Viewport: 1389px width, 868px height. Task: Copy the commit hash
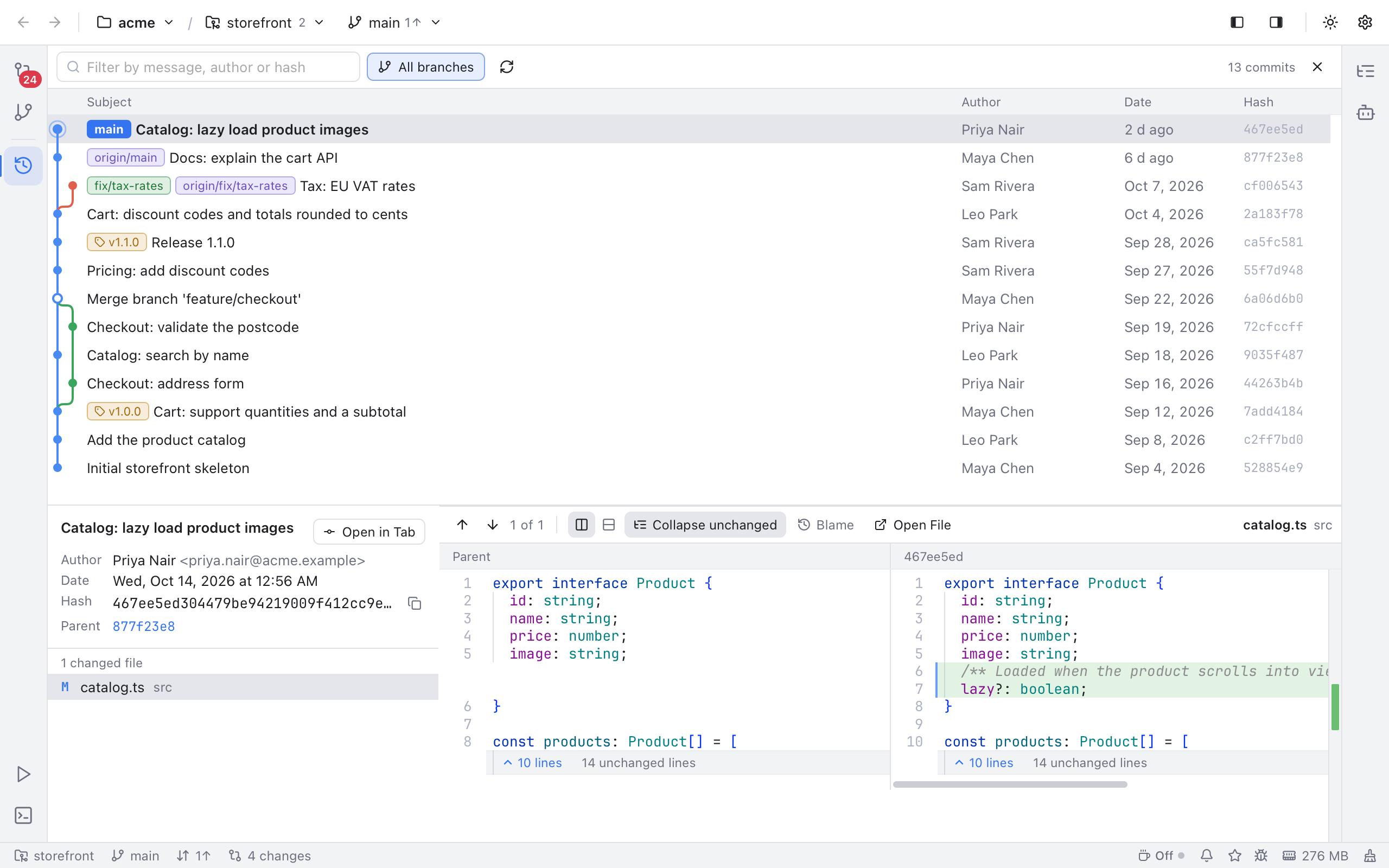tap(415, 603)
